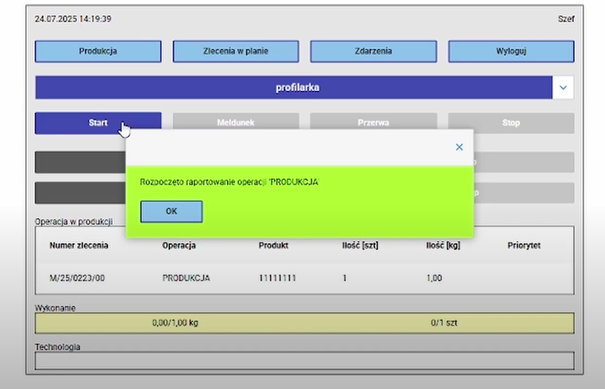Click the PRODUKCJA operation cell
605x389 pixels.
click(x=186, y=278)
